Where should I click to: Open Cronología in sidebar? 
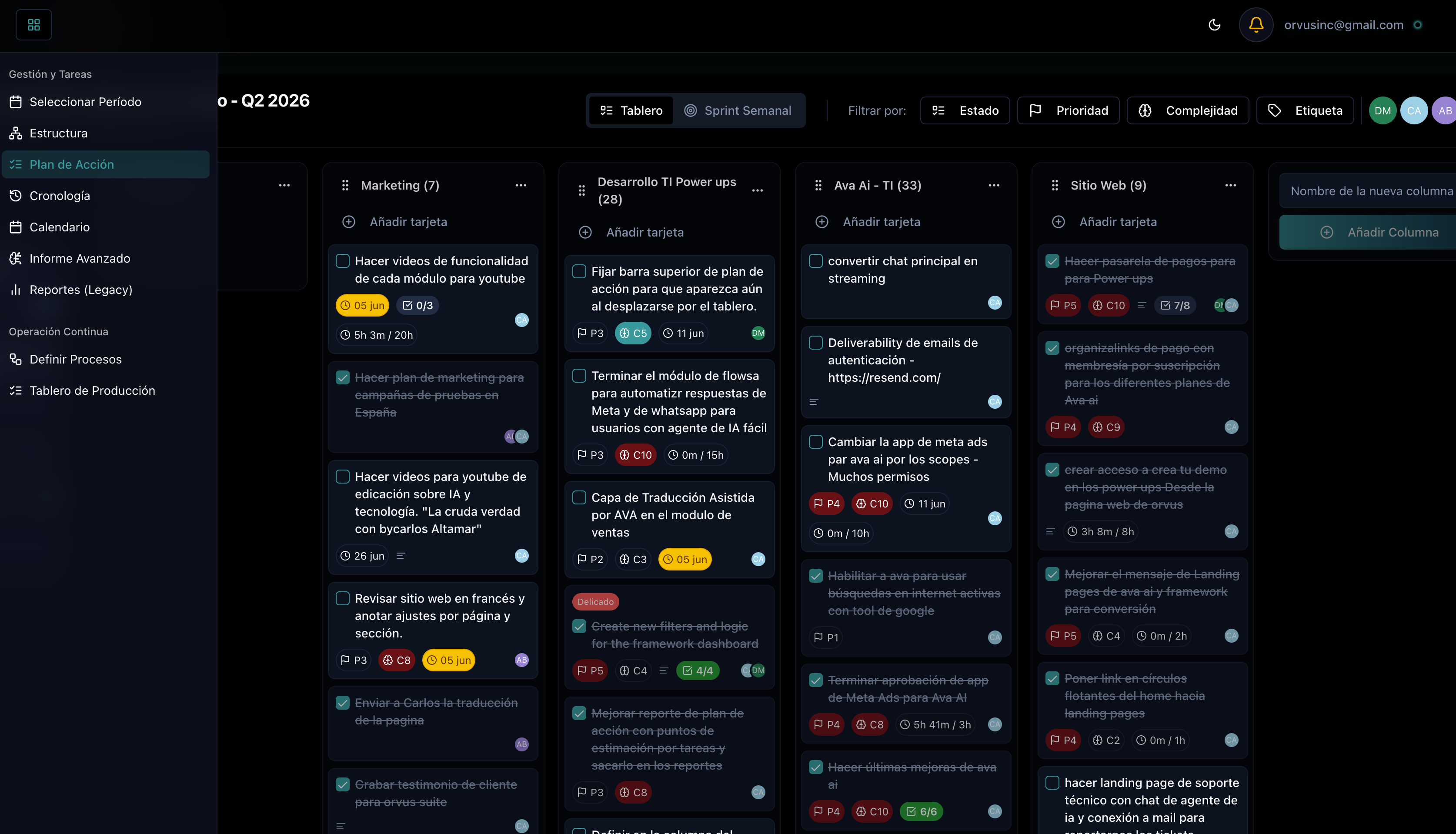point(106,196)
